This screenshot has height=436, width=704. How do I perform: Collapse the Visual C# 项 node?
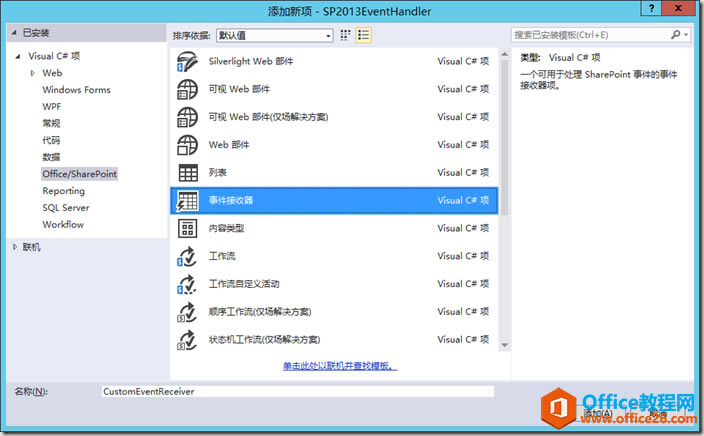coord(18,56)
